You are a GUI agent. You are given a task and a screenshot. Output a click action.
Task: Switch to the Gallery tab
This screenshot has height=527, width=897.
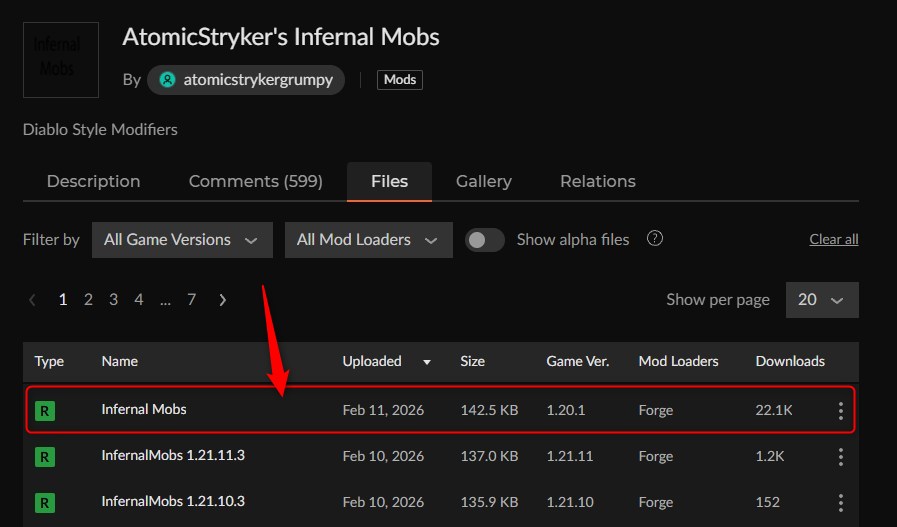coord(484,181)
